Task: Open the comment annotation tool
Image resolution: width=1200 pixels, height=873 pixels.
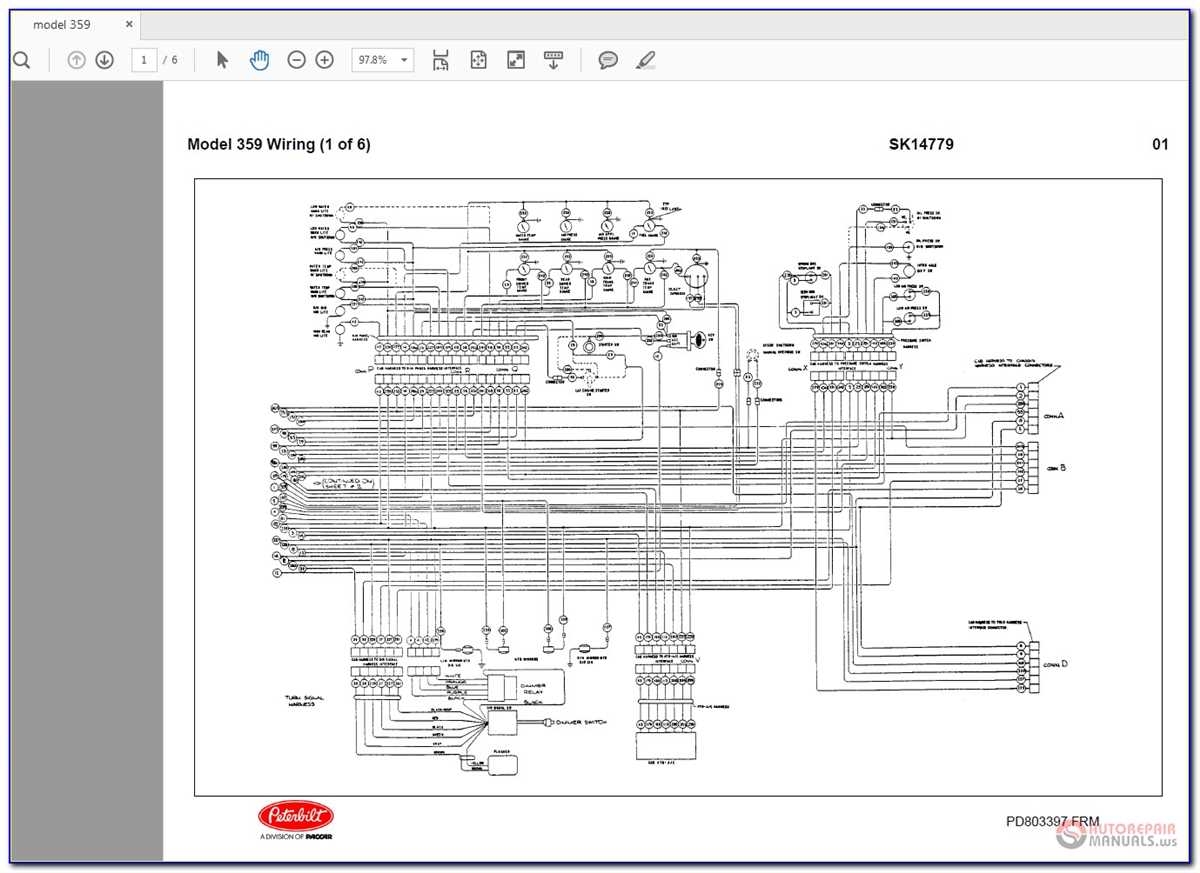Action: pos(607,60)
